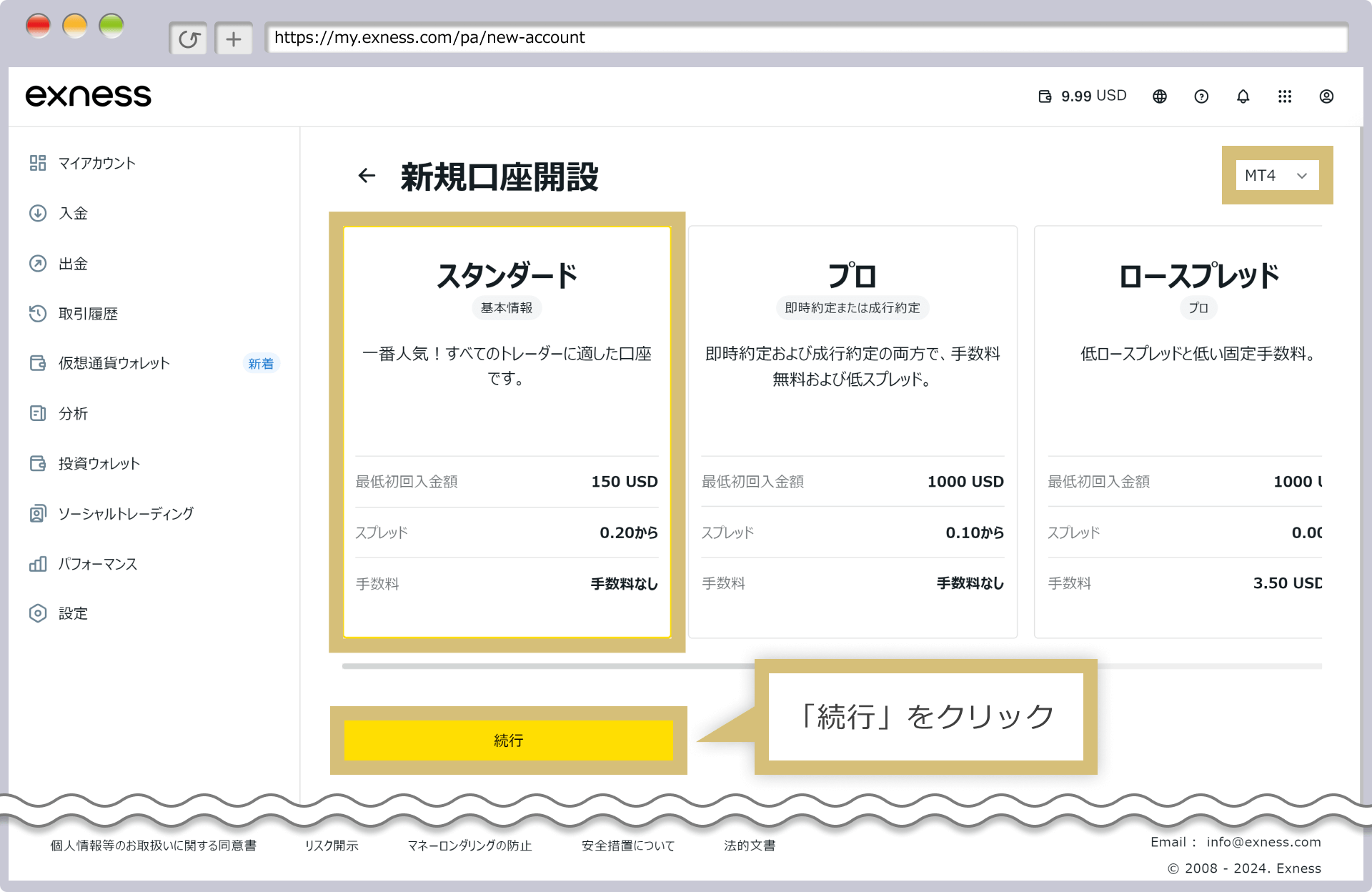Open the help question-mark icon
This screenshot has width=1372, height=892.
point(1200,96)
